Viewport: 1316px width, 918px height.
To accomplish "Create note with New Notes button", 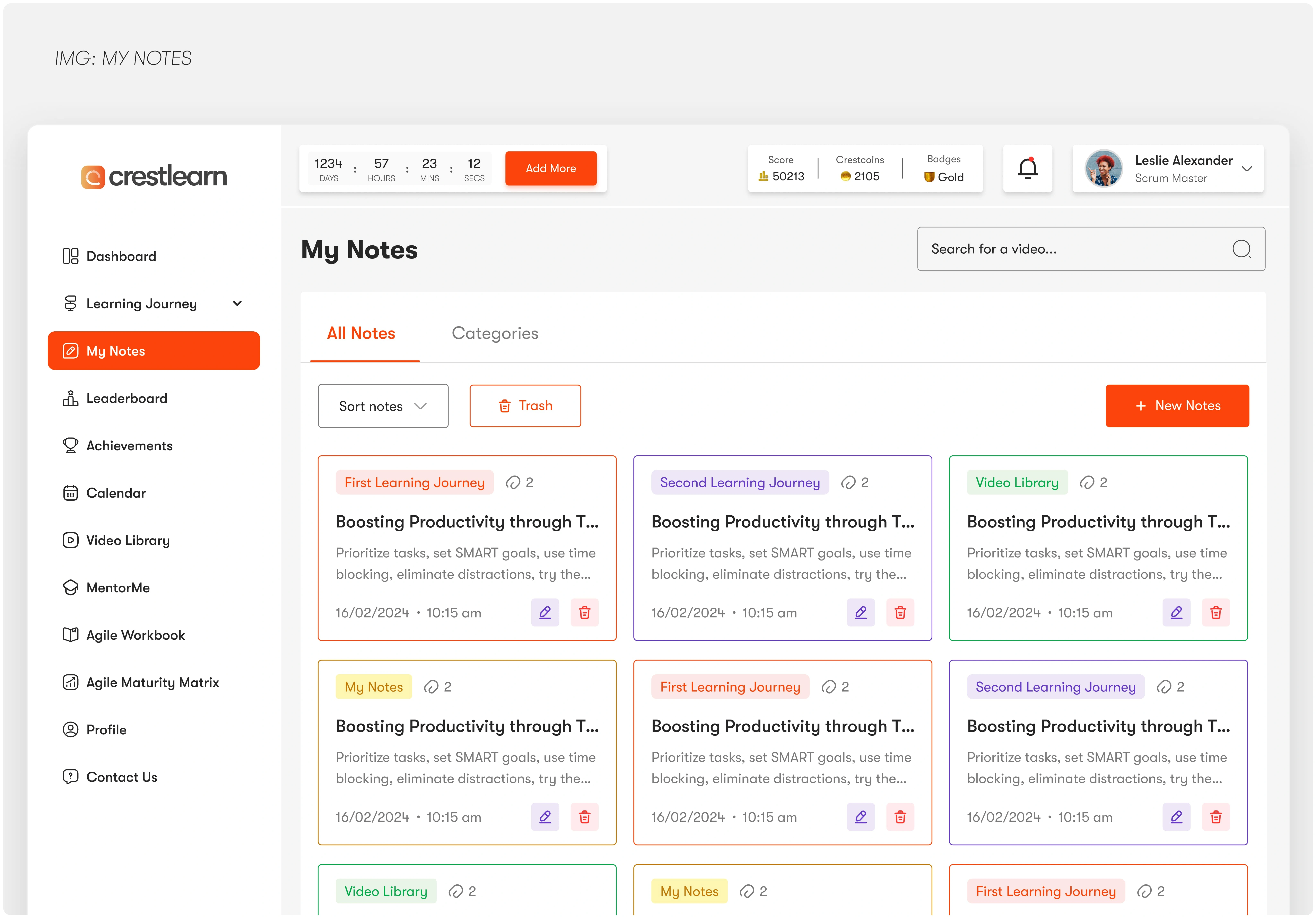I will (1177, 406).
